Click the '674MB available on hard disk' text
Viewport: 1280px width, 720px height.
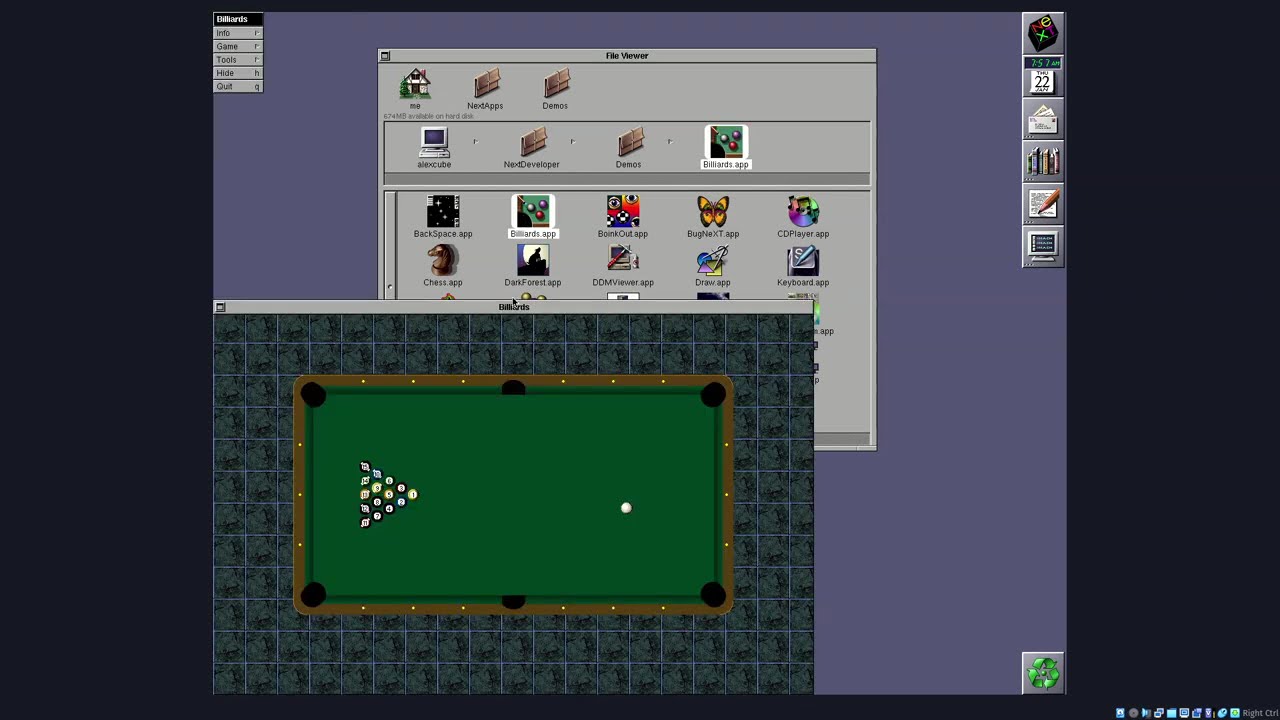pyautogui.click(x=429, y=117)
